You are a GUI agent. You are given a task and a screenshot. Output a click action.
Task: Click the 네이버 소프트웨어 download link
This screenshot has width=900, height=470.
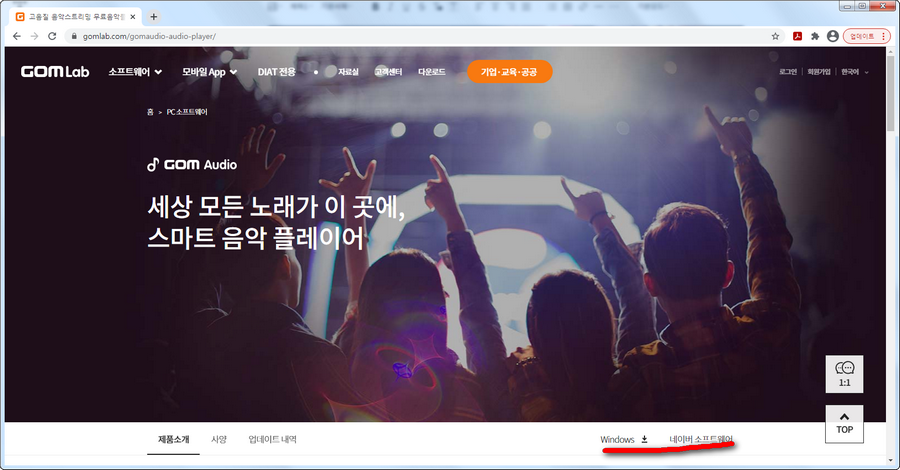[x=701, y=439]
